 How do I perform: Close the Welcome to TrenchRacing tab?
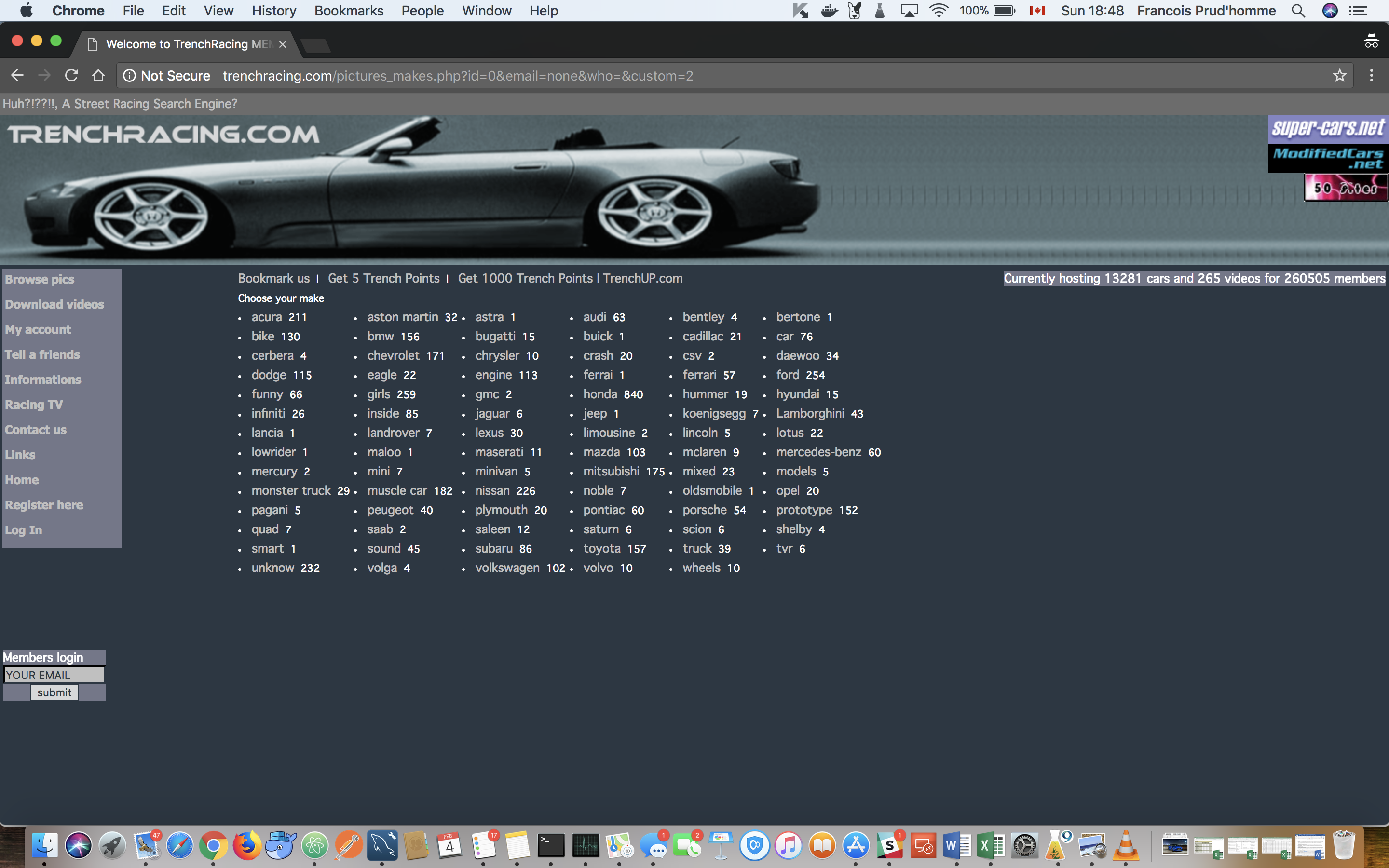click(x=283, y=44)
